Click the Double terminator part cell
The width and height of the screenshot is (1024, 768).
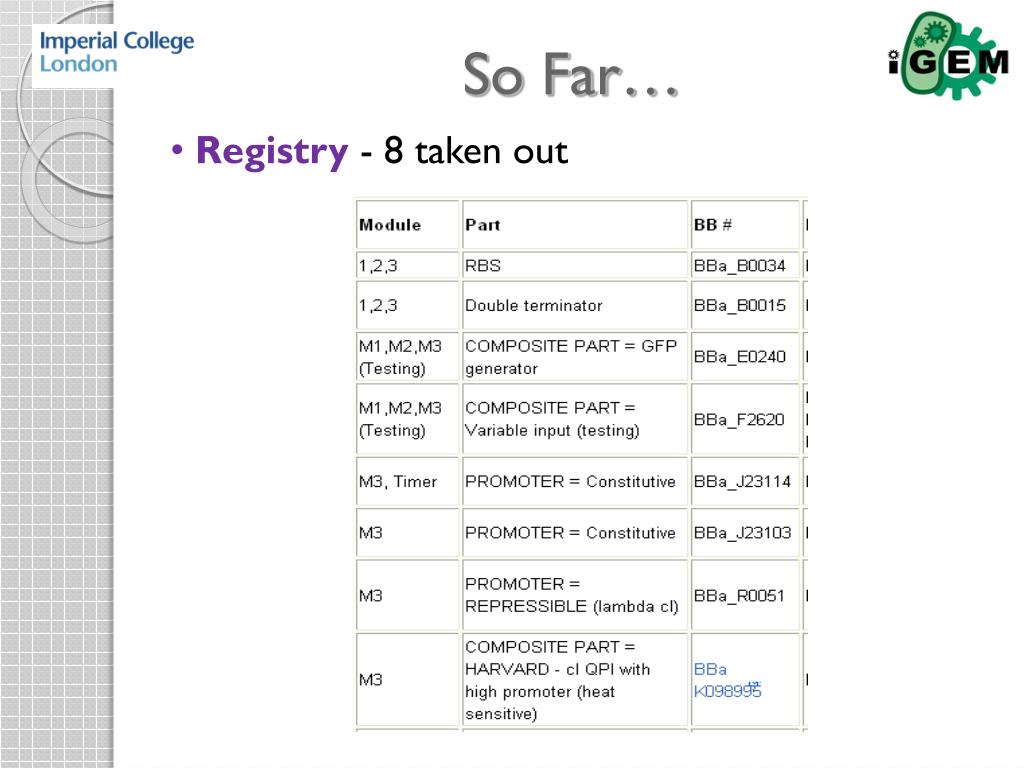575,306
